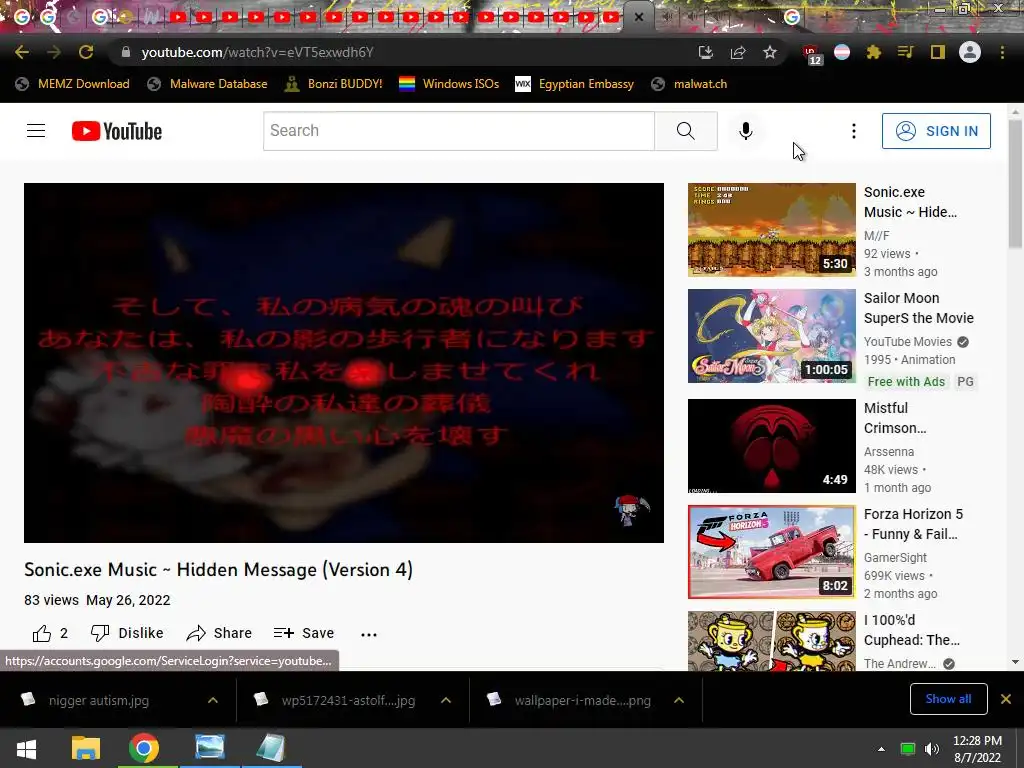Click Show all downloads

coord(948,699)
